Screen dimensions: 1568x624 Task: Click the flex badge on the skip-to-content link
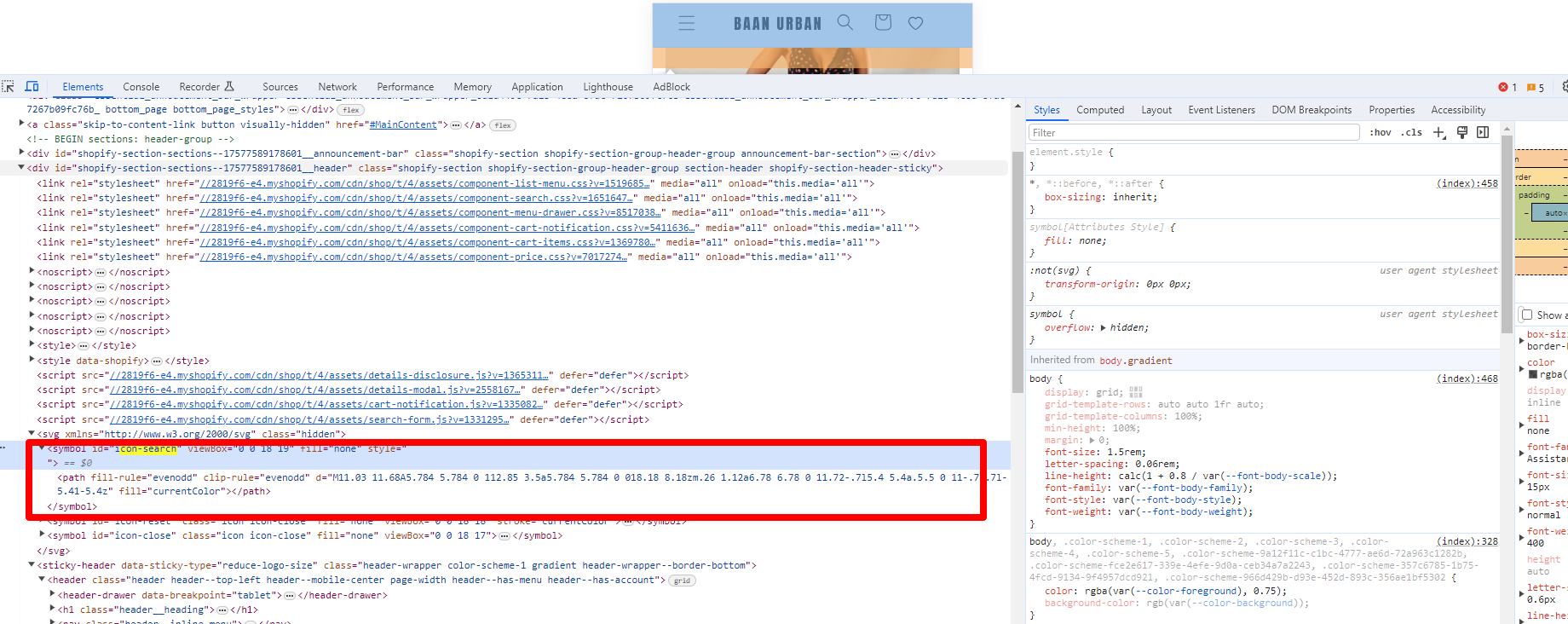[503, 125]
